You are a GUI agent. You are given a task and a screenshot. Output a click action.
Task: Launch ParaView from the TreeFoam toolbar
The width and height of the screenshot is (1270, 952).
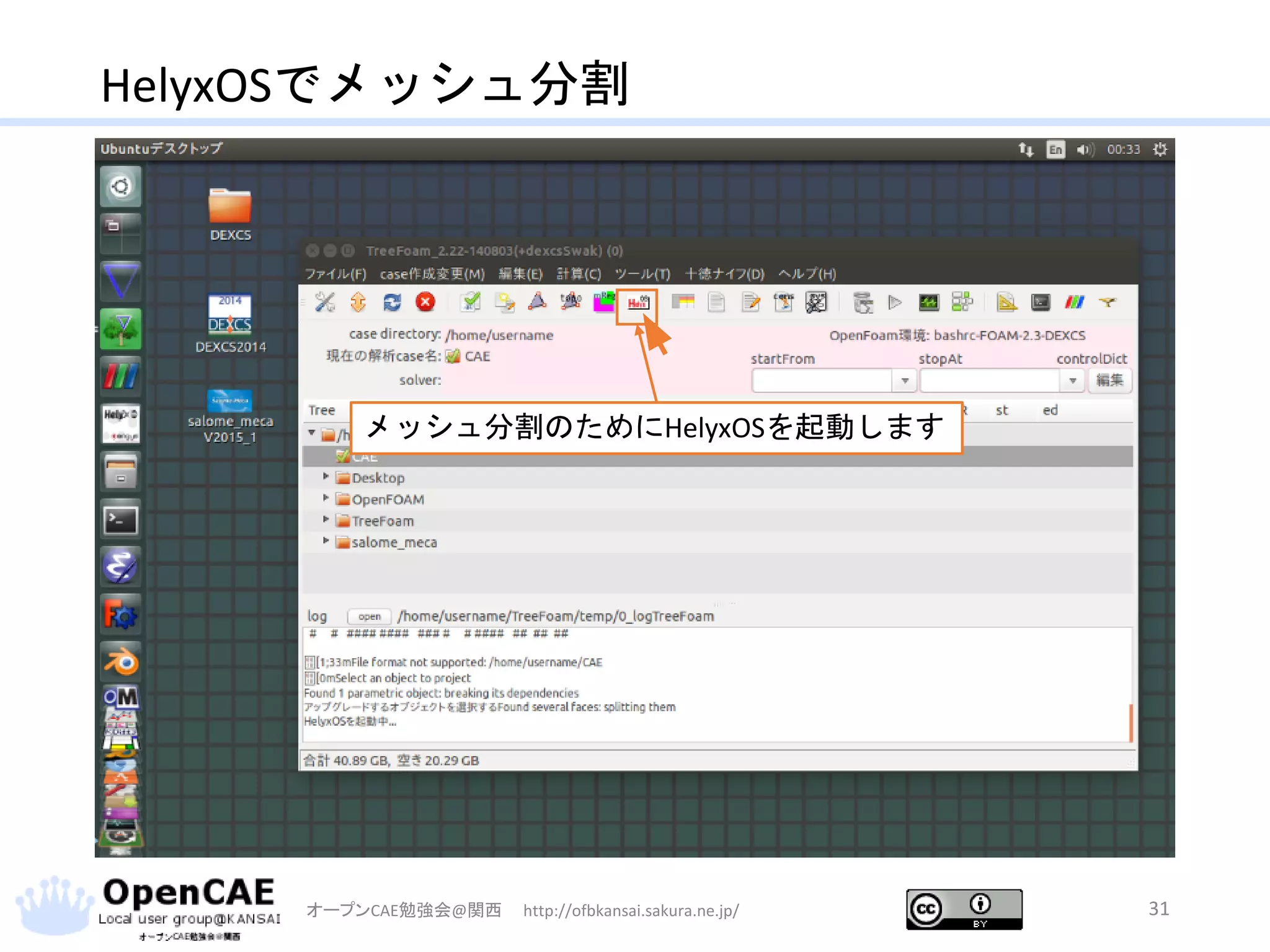coord(1074,302)
